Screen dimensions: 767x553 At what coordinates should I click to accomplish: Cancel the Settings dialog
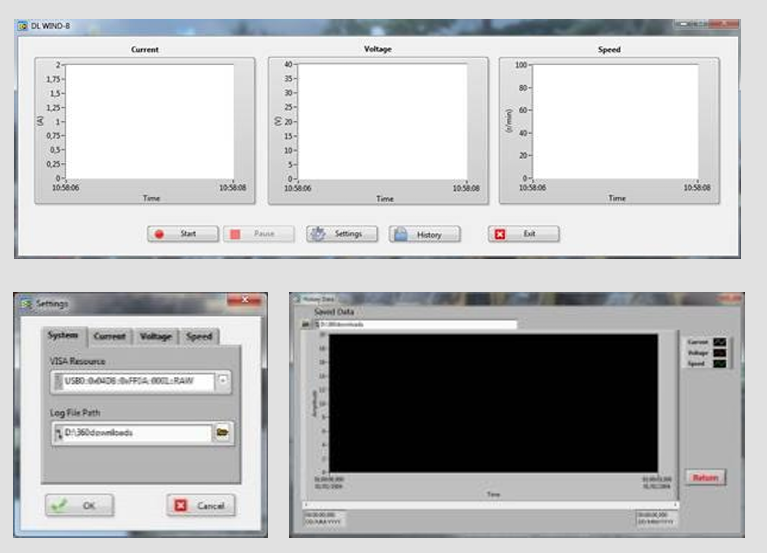[x=201, y=506]
